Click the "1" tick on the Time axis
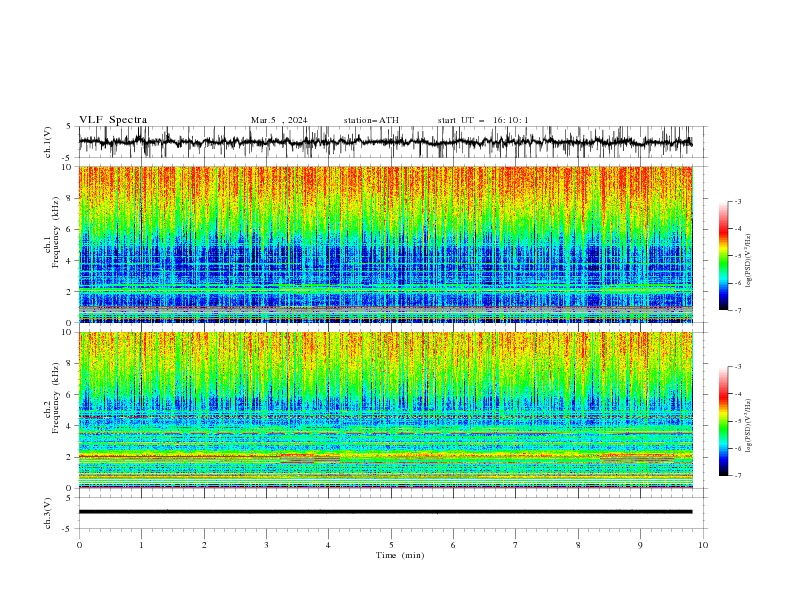Viewport: 792px width, 612px height. pos(141,545)
